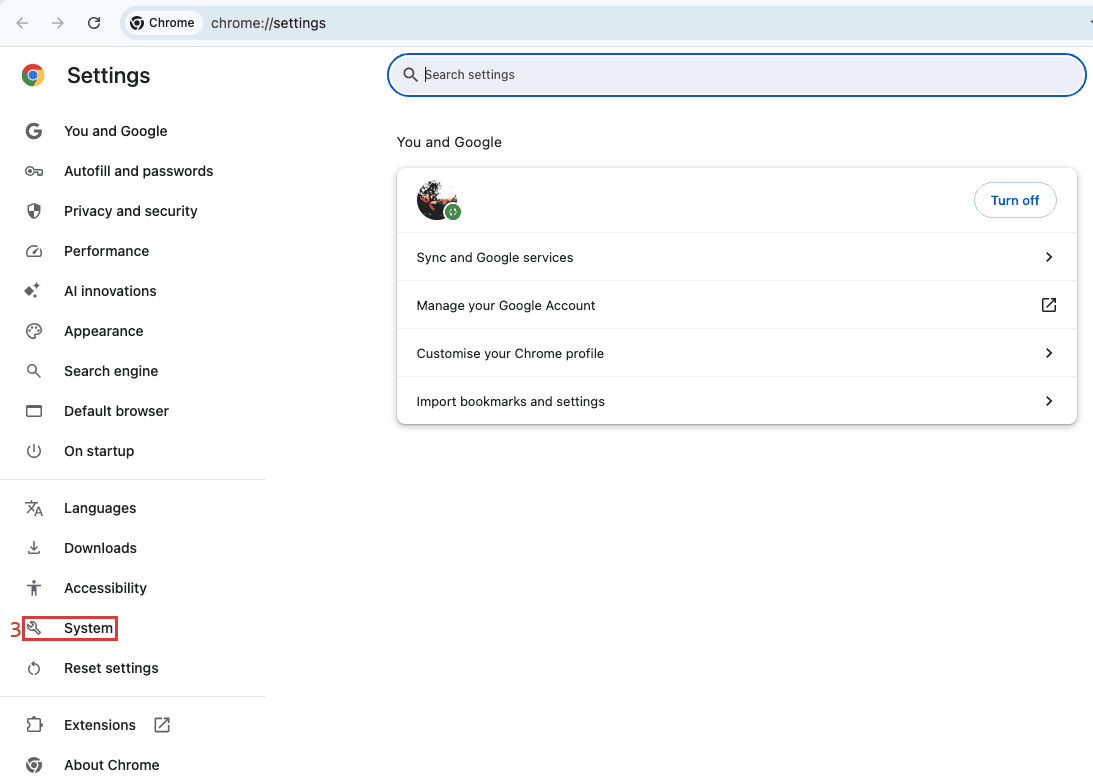This screenshot has width=1093, height=784.
Task: Click the Appearance palette icon
Action: click(34, 331)
